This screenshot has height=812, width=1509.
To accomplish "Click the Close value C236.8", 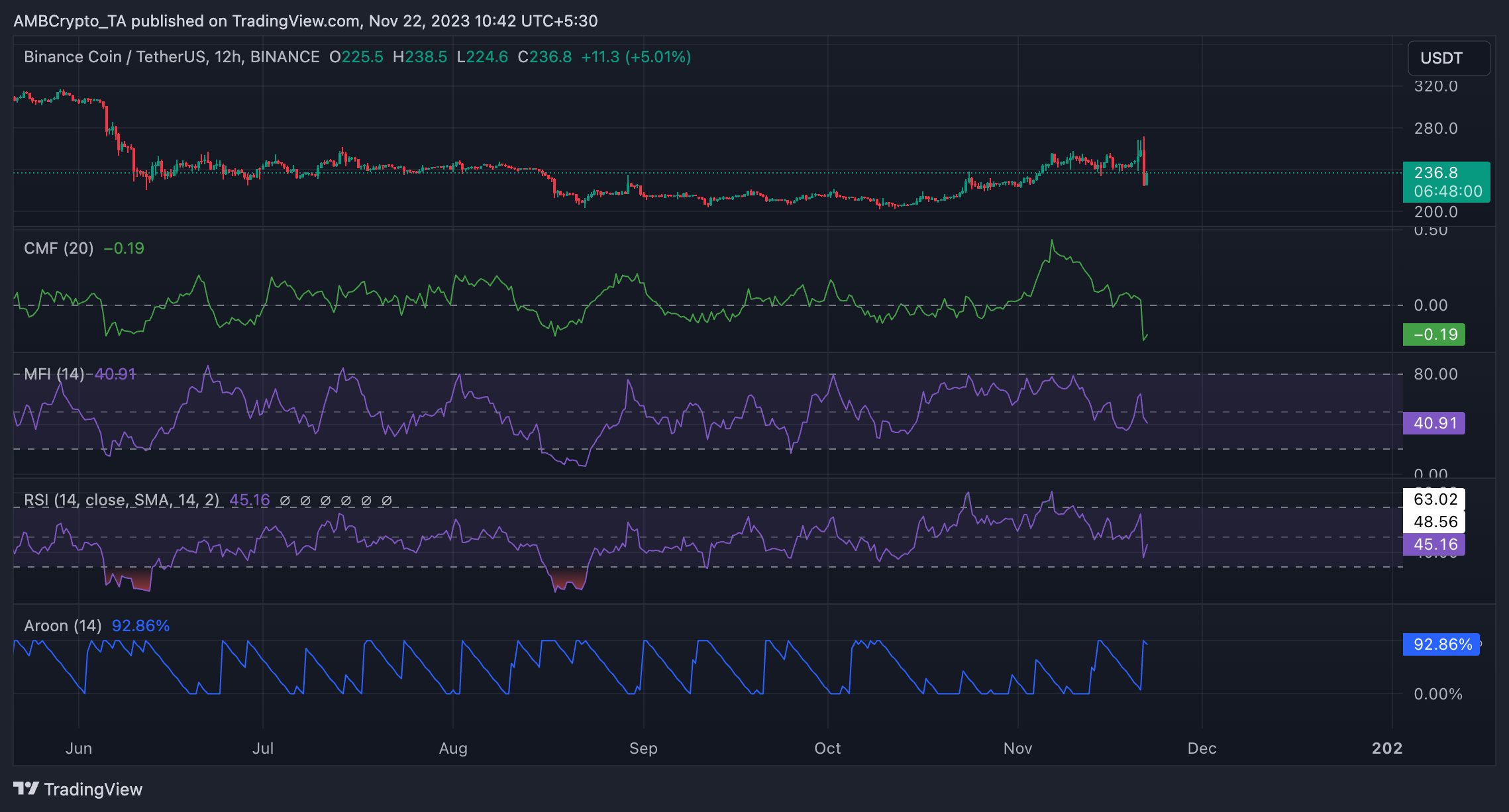I will tap(545, 57).
